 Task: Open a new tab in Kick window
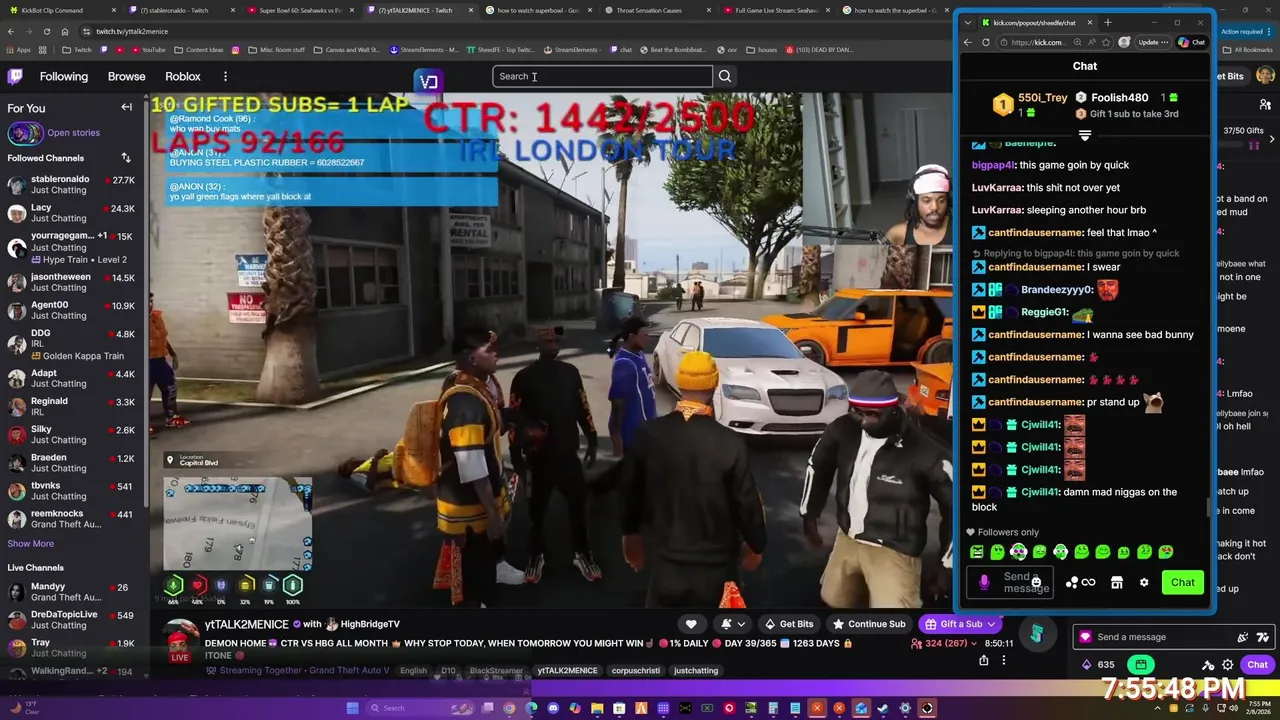tap(1107, 22)
